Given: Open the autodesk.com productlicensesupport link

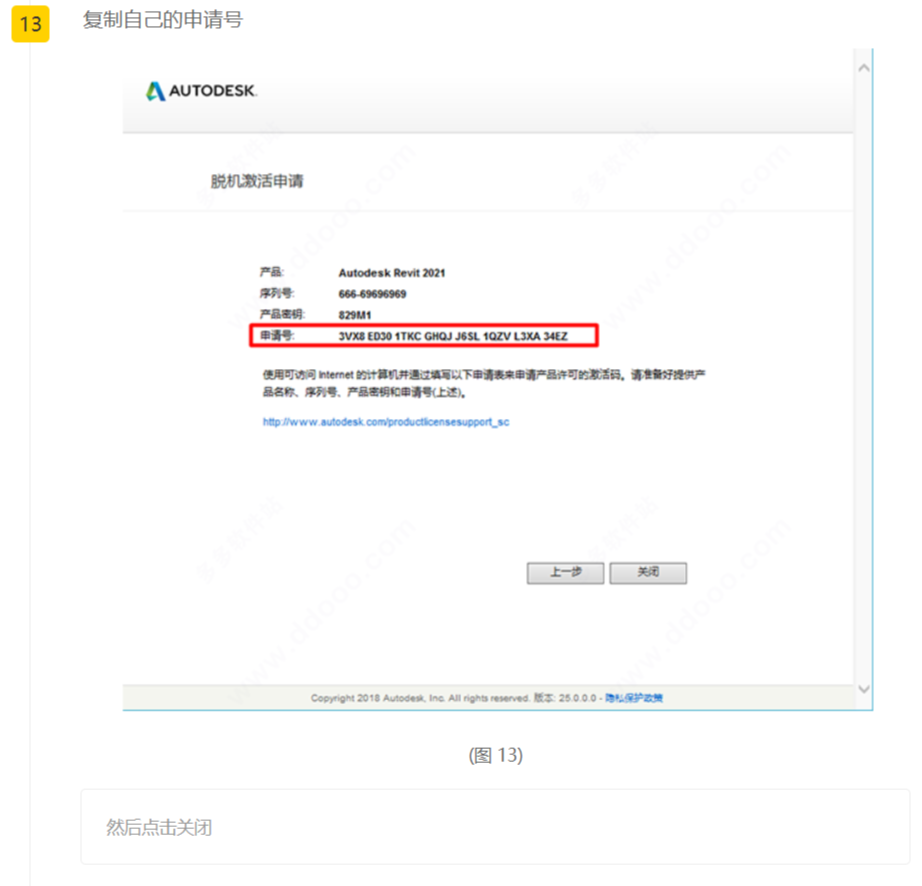Looking at the screenshot, I should click(x=386, y=422).
